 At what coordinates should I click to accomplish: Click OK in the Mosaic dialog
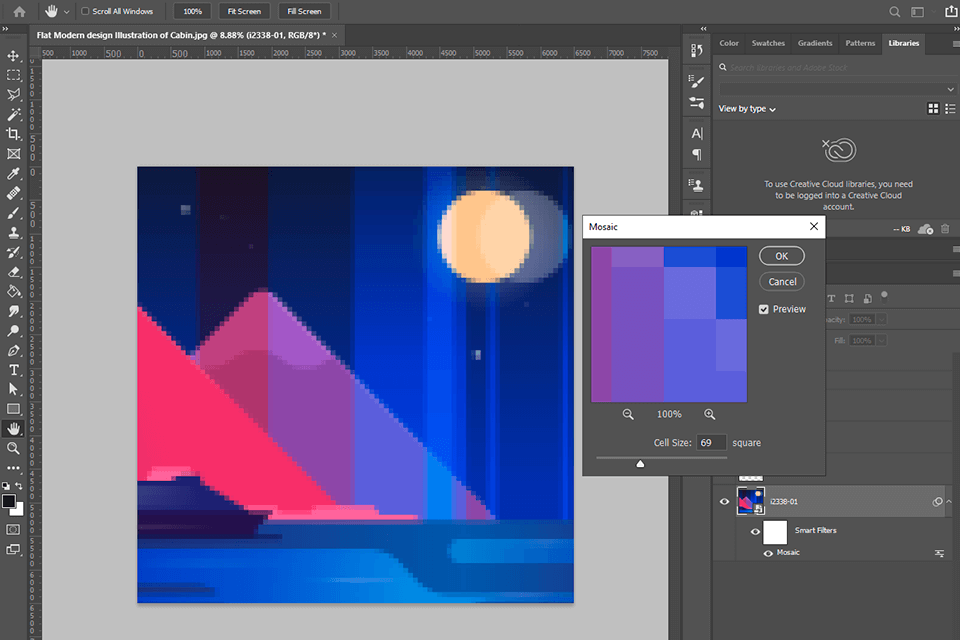click(x=781, y=256)
